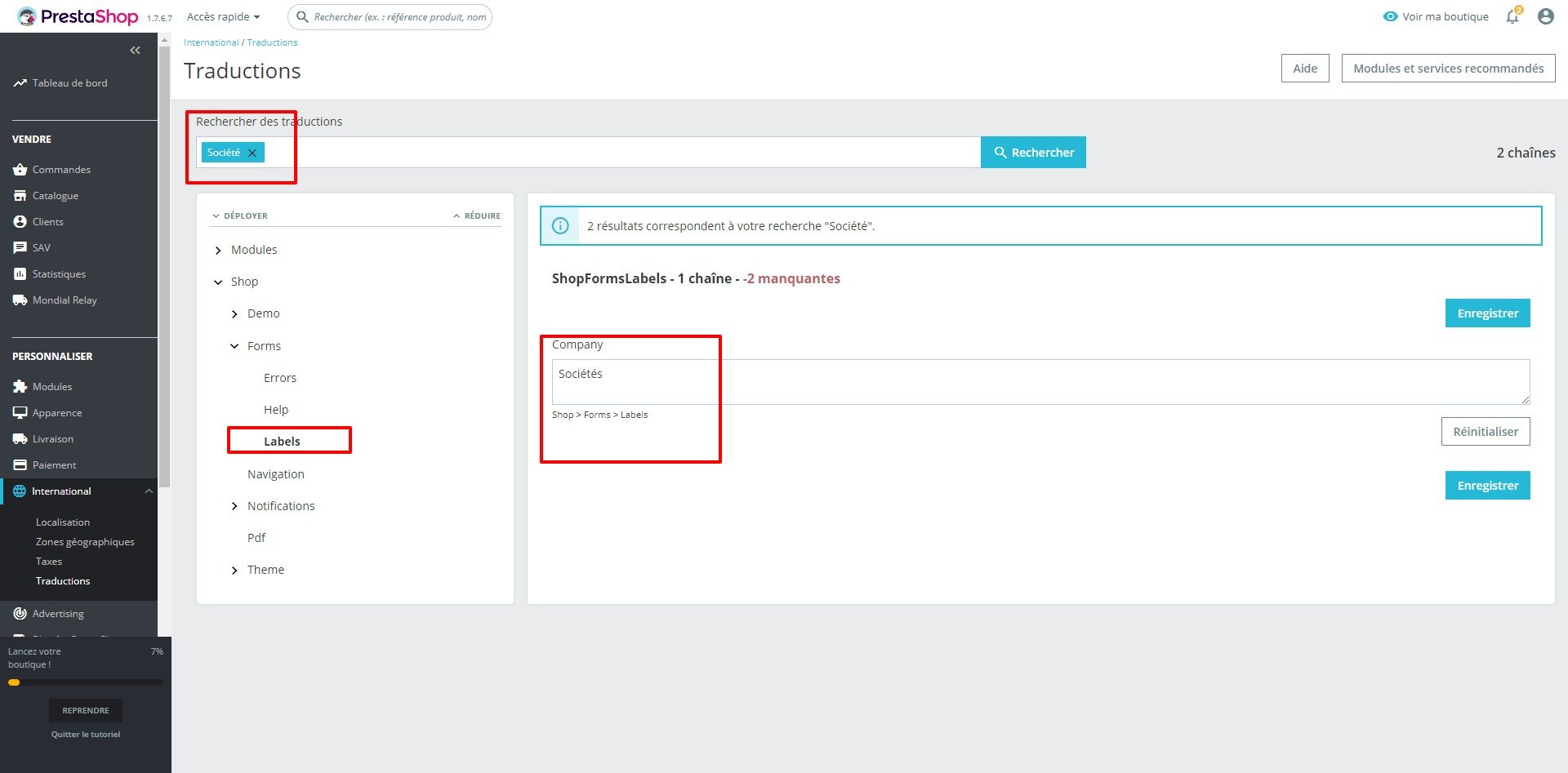Viewport: 1568px width, 773px height.
Task: Click the Advertising menu label
Action: [x=58, y=614]
